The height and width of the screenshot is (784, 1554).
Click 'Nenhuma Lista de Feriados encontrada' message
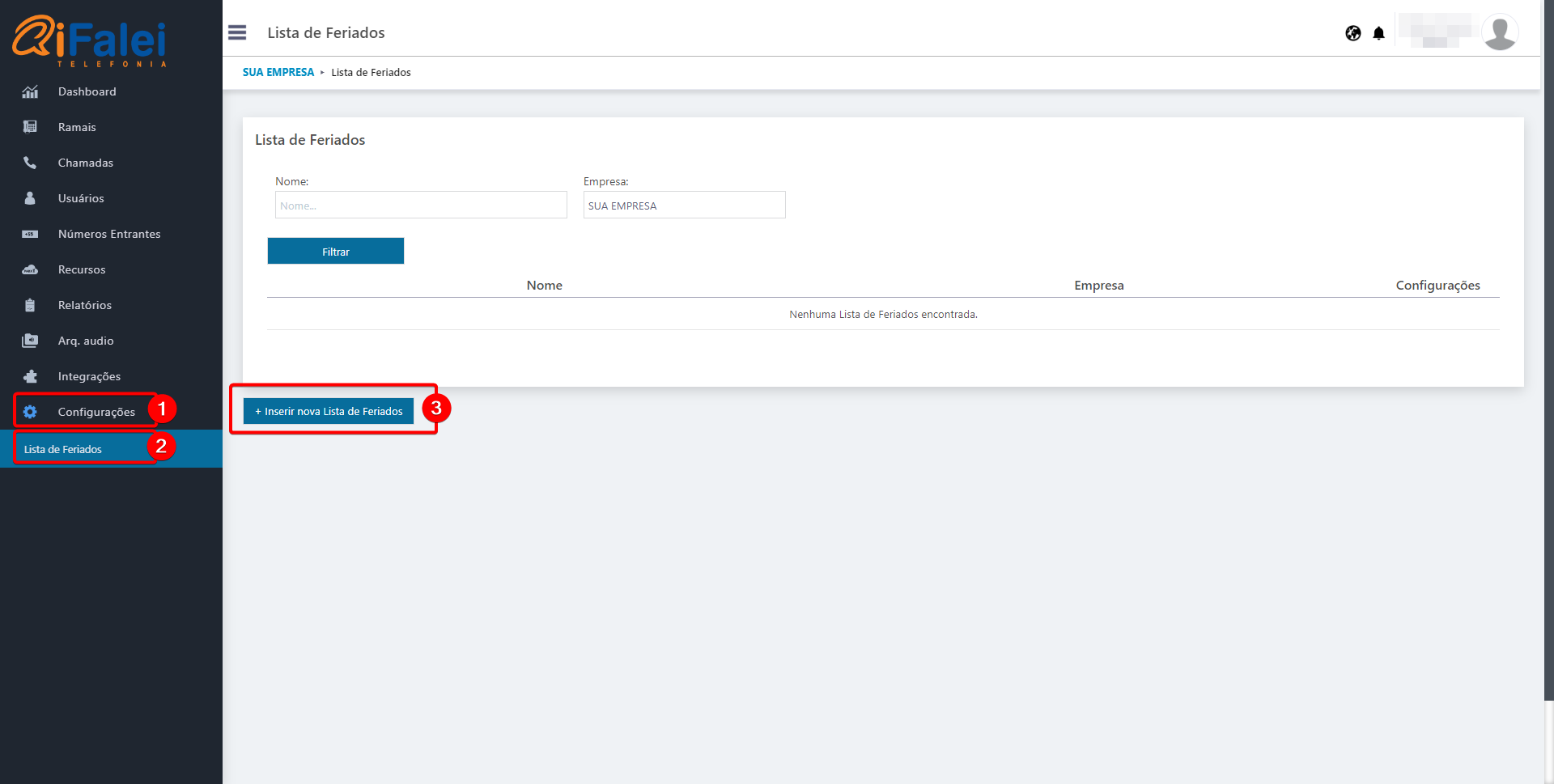pos(884,314)
